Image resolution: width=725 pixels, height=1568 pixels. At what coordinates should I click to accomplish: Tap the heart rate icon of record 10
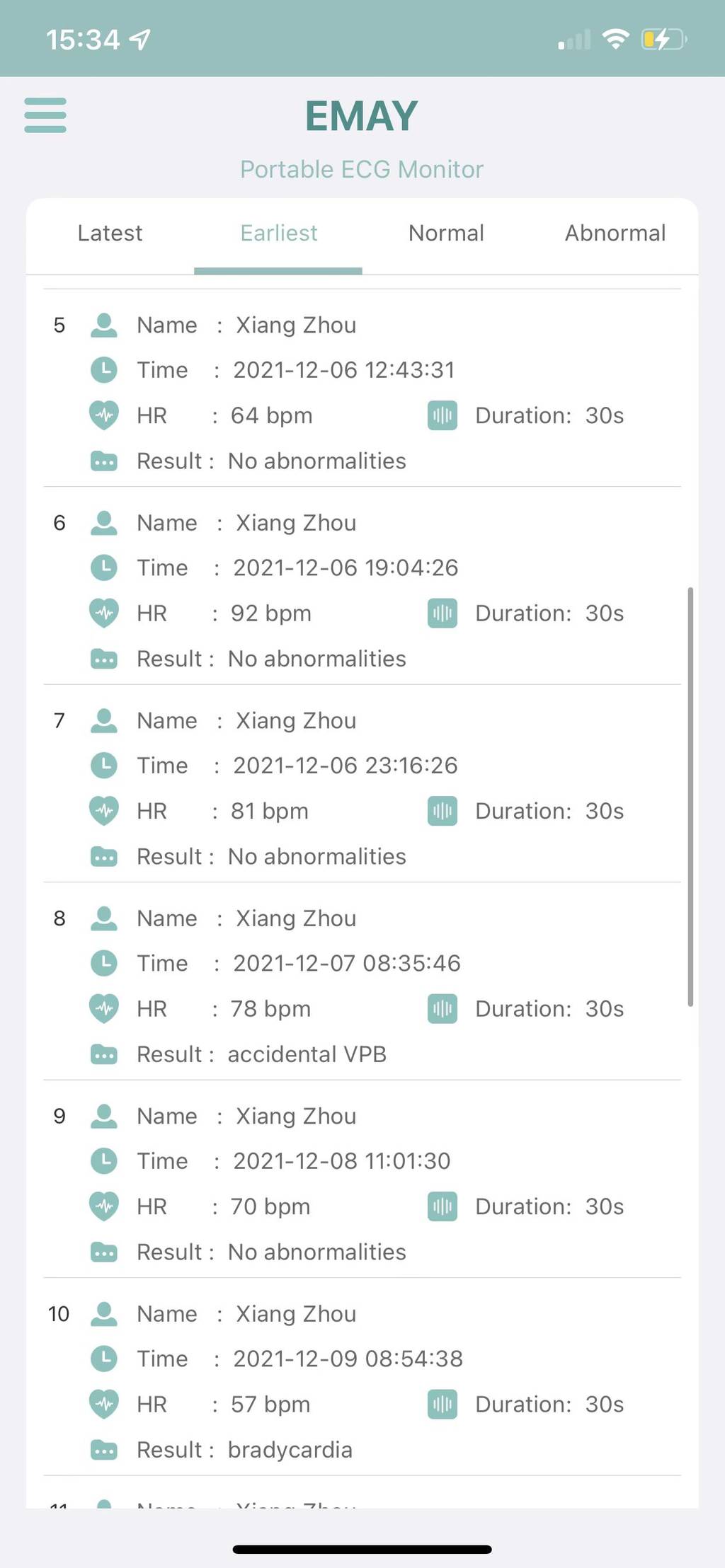tap(104, 1405)
